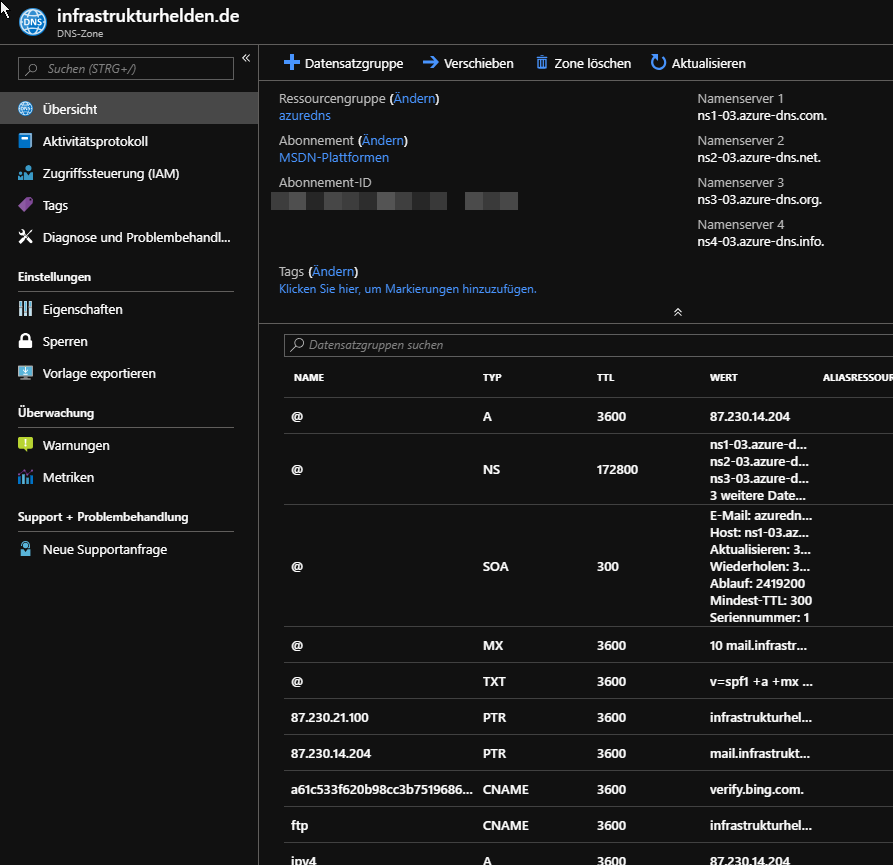Viewport: 893px width, 865px height.
Task: Click Ändern next to Abonnement
Action: 383,140
